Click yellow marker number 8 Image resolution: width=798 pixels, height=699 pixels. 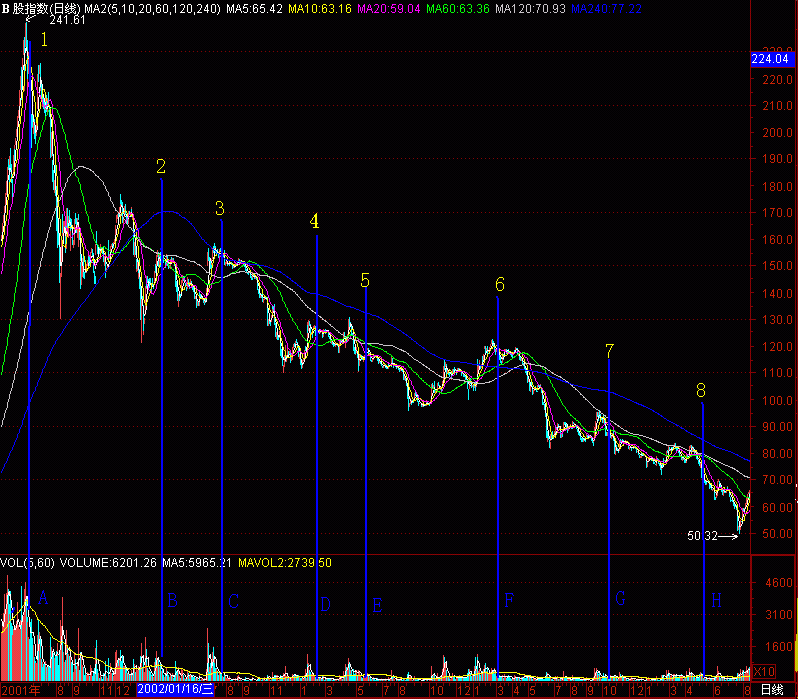point(701,389)
